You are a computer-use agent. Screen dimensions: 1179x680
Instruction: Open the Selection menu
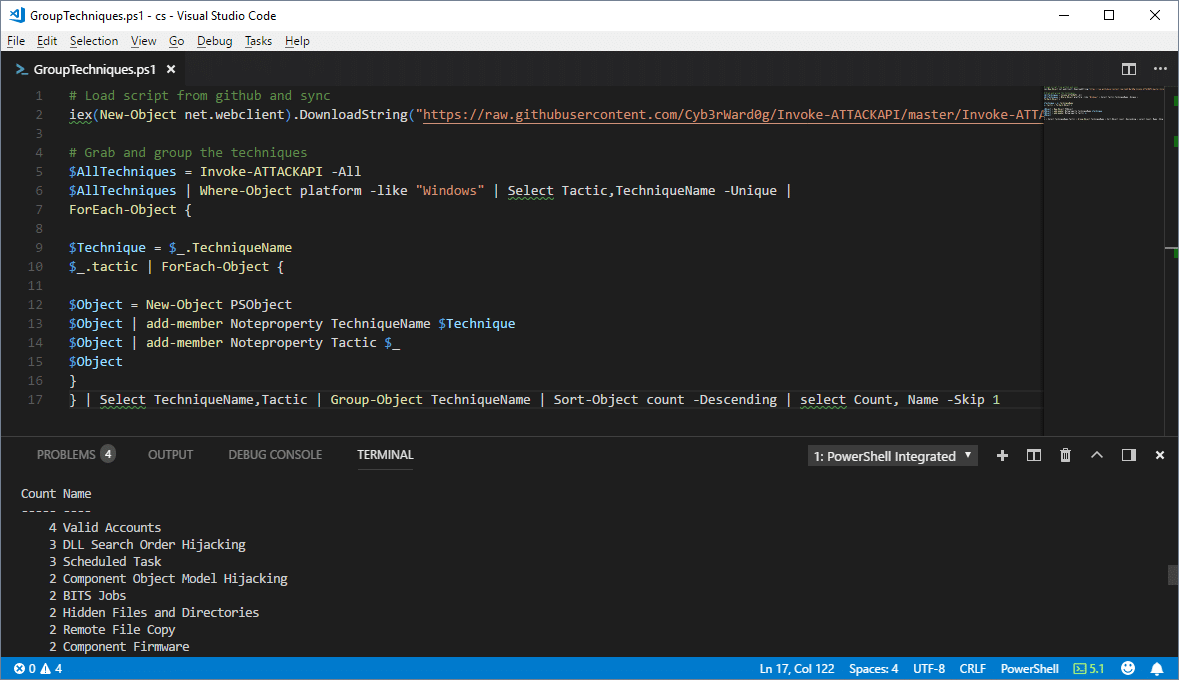(94, 41)
